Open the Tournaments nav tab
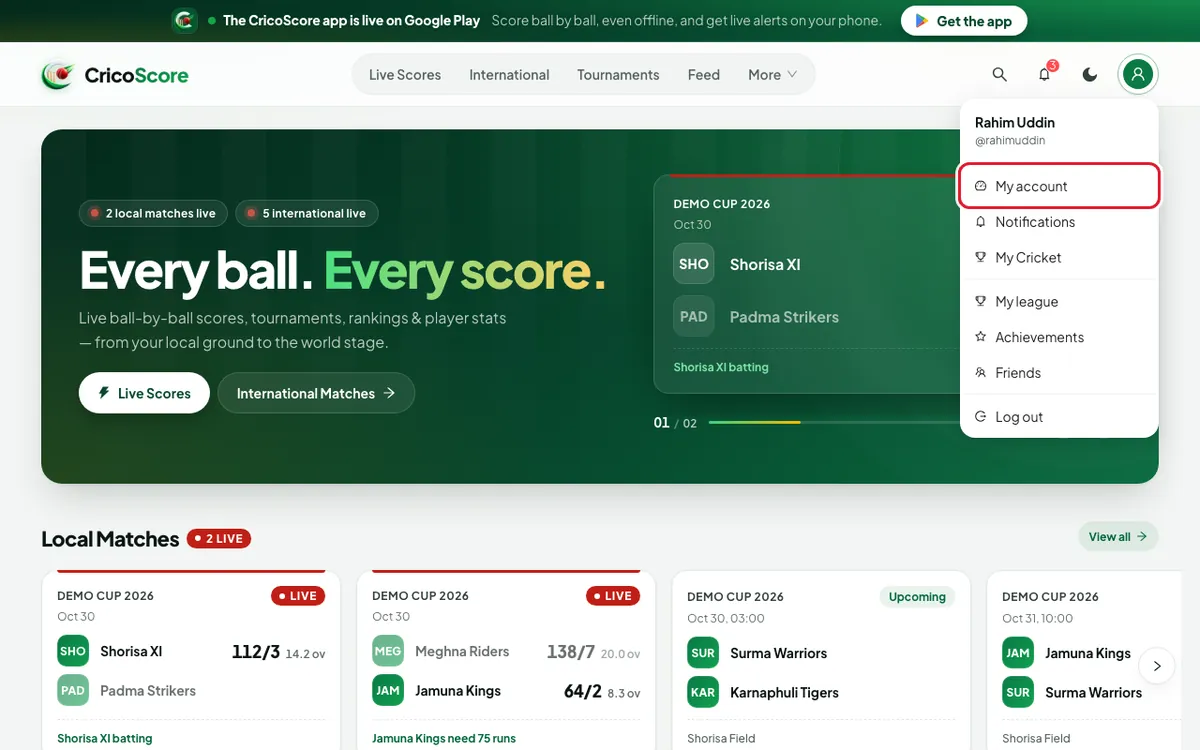This screenshot has height=750, width=1200. [x=618, y=75]
